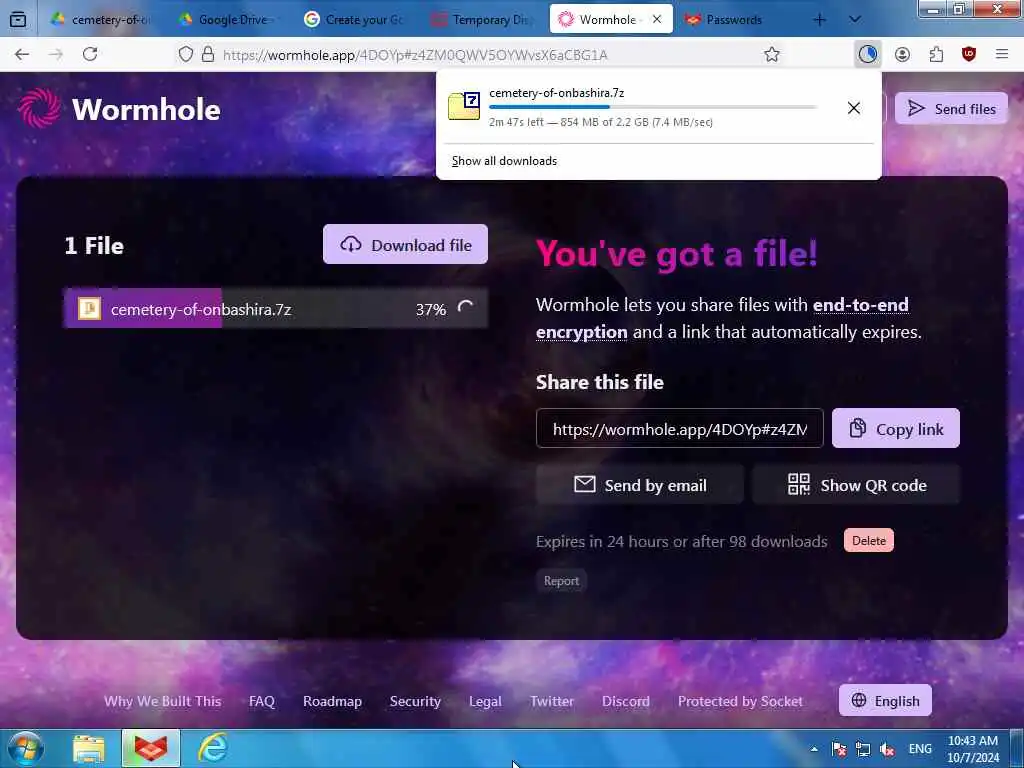Click the red Delete button
The width and height of the screenshot is (1024, 768).
[x=869, y=541]
